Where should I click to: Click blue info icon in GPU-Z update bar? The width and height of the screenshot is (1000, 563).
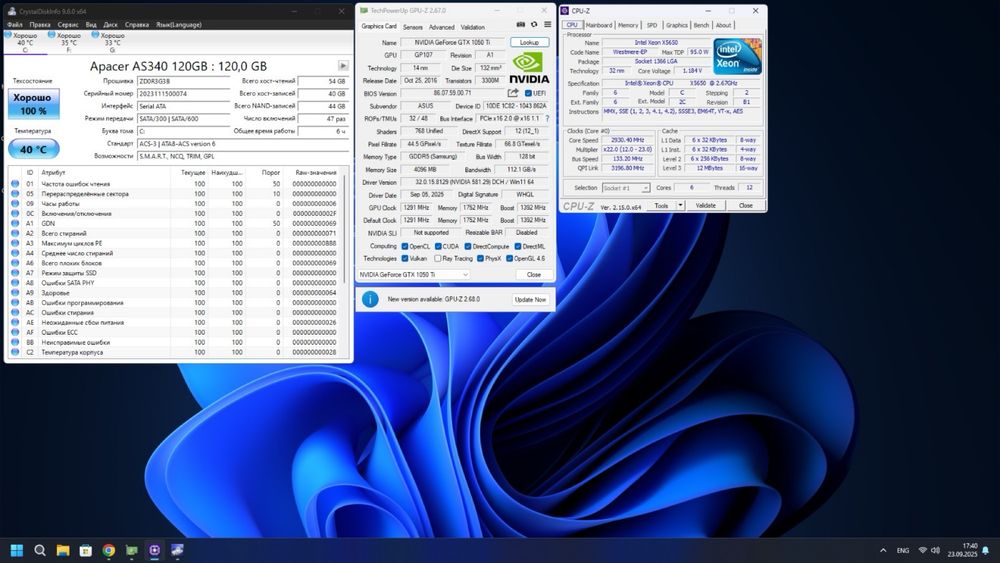click(x=370, y=299)
